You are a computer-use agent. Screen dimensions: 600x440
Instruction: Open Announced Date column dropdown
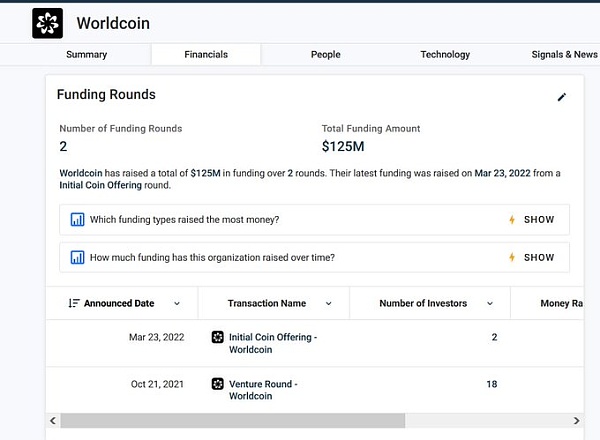tap(177, 303)
